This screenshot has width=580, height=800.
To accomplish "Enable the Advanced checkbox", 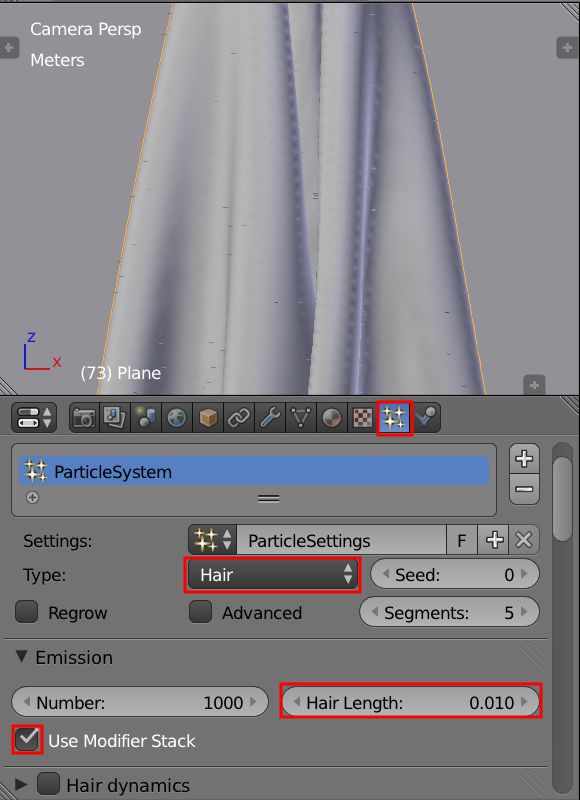I will coord(200,612).
